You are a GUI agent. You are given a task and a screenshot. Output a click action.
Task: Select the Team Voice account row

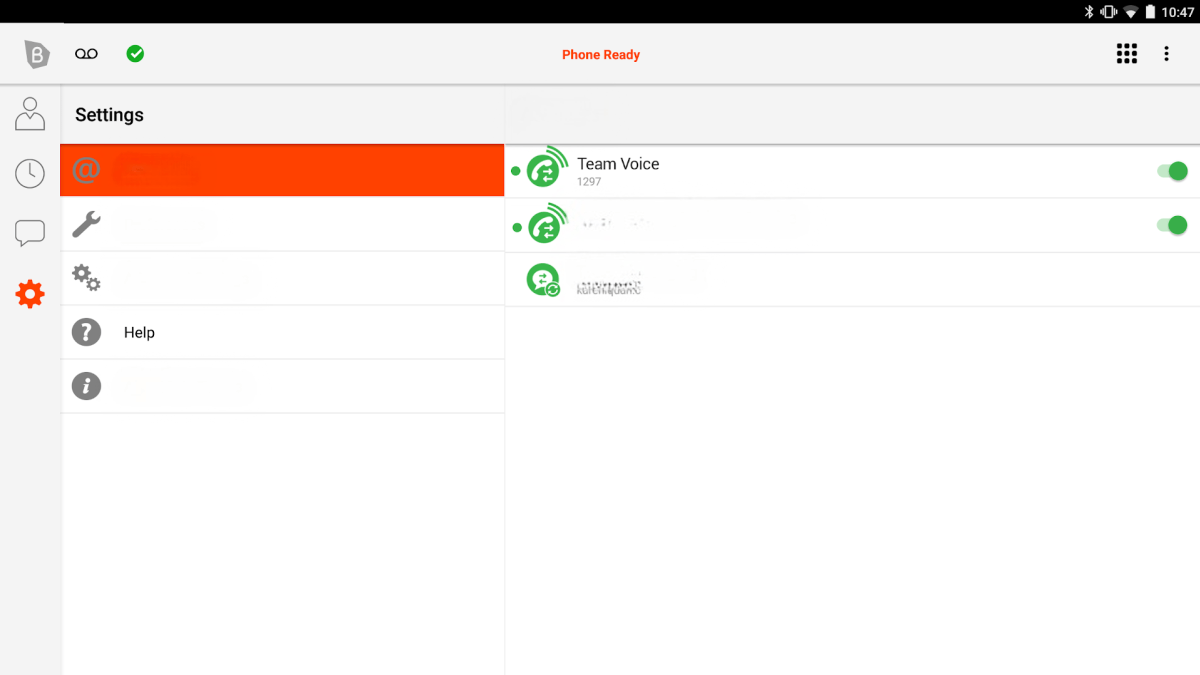(x=800, y=171)
